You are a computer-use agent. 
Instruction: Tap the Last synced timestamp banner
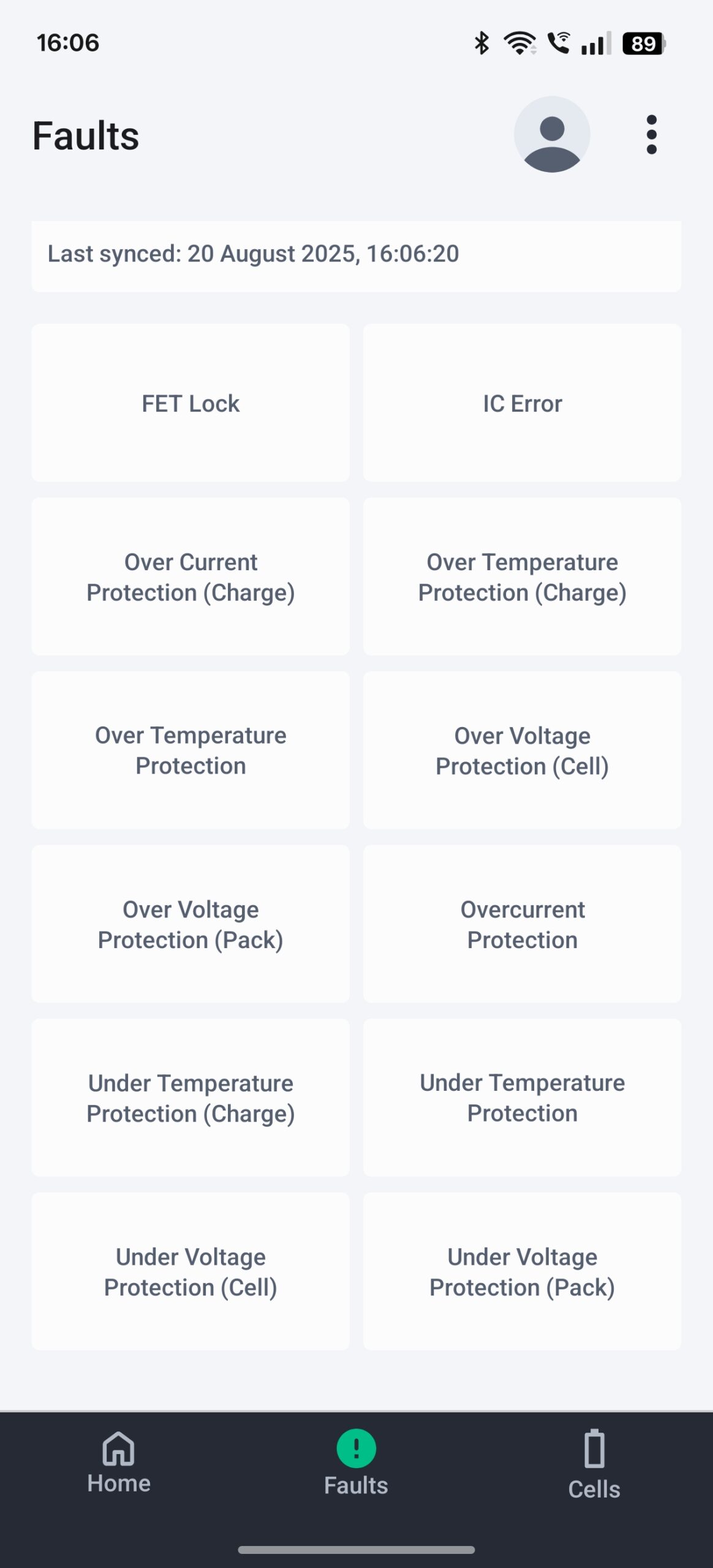click(356, 254)
